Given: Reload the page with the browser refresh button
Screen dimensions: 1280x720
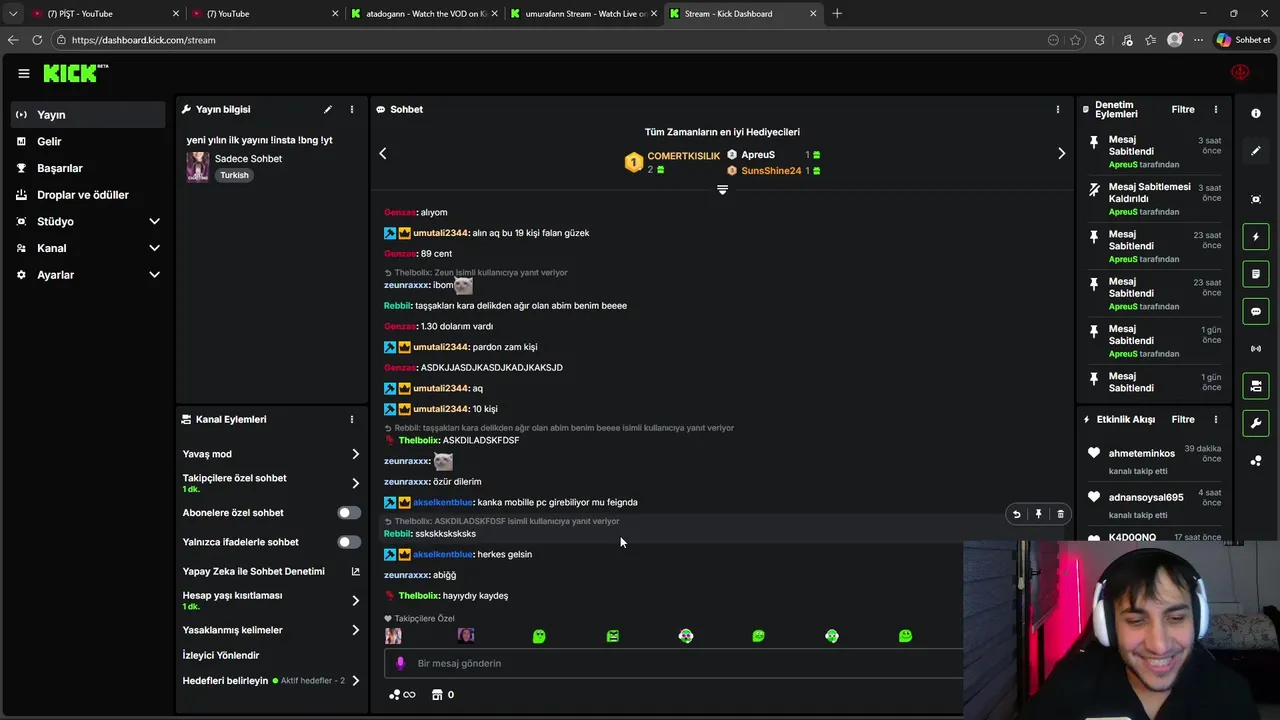Looking at the screenshot, I should (x=37, y=40).
